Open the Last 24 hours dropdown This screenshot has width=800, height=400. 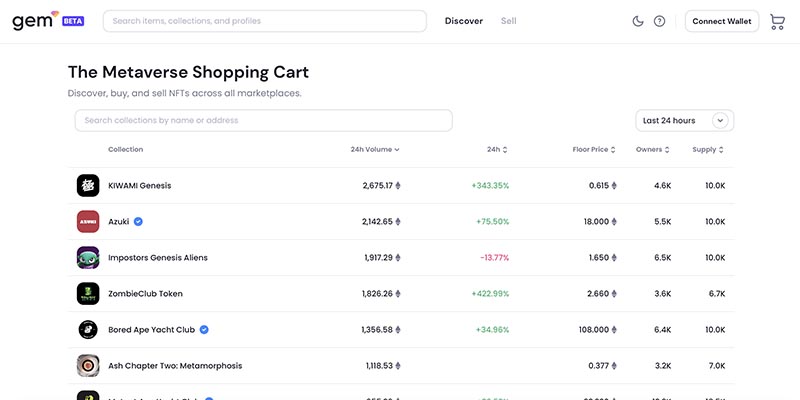(x=684, y=120)
